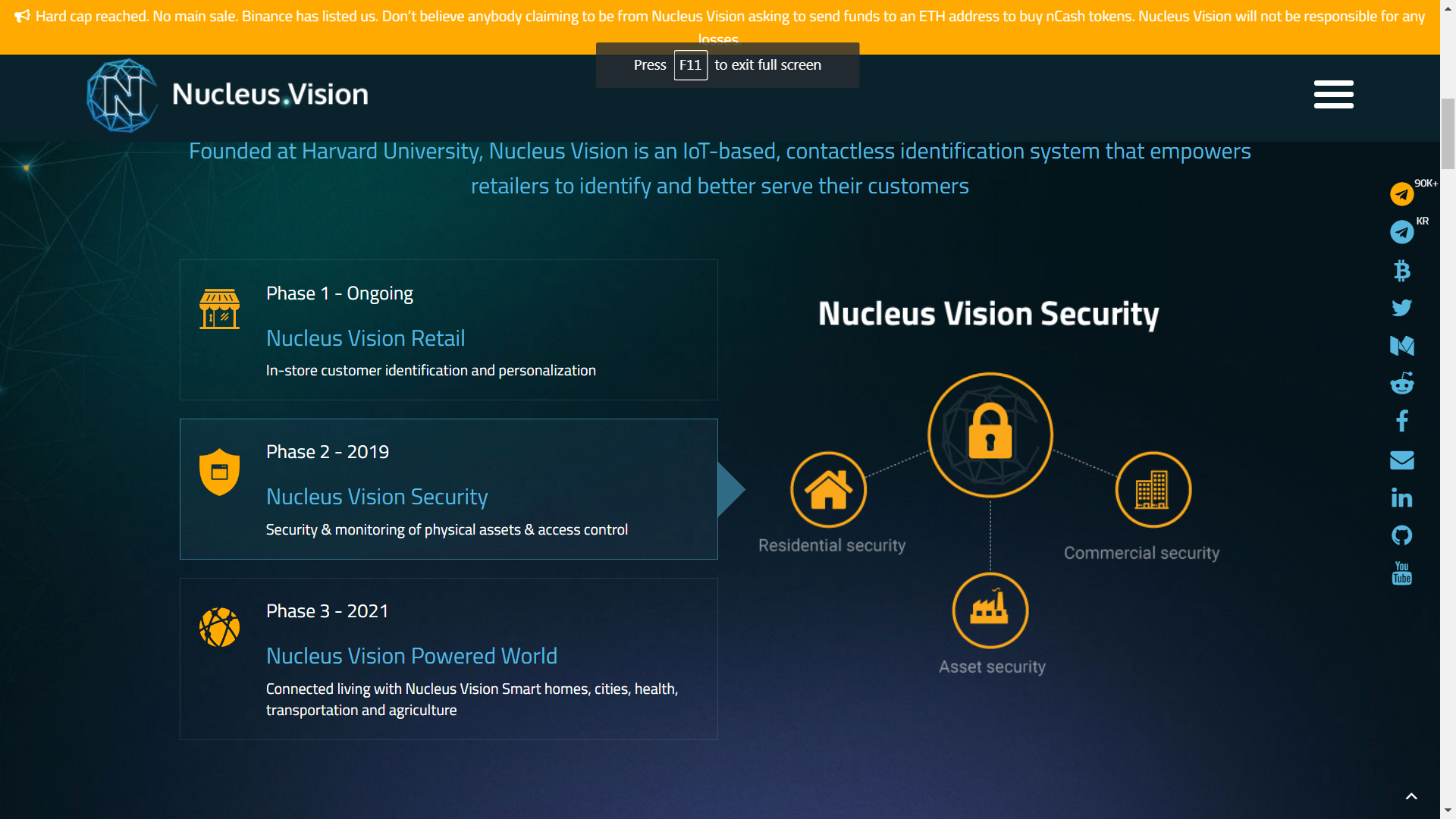Image resolution: width=1456 pixels, height=819 pixels.
Task: Select Nucleus Vision Security heading
Action: click(x=377, y=497)
